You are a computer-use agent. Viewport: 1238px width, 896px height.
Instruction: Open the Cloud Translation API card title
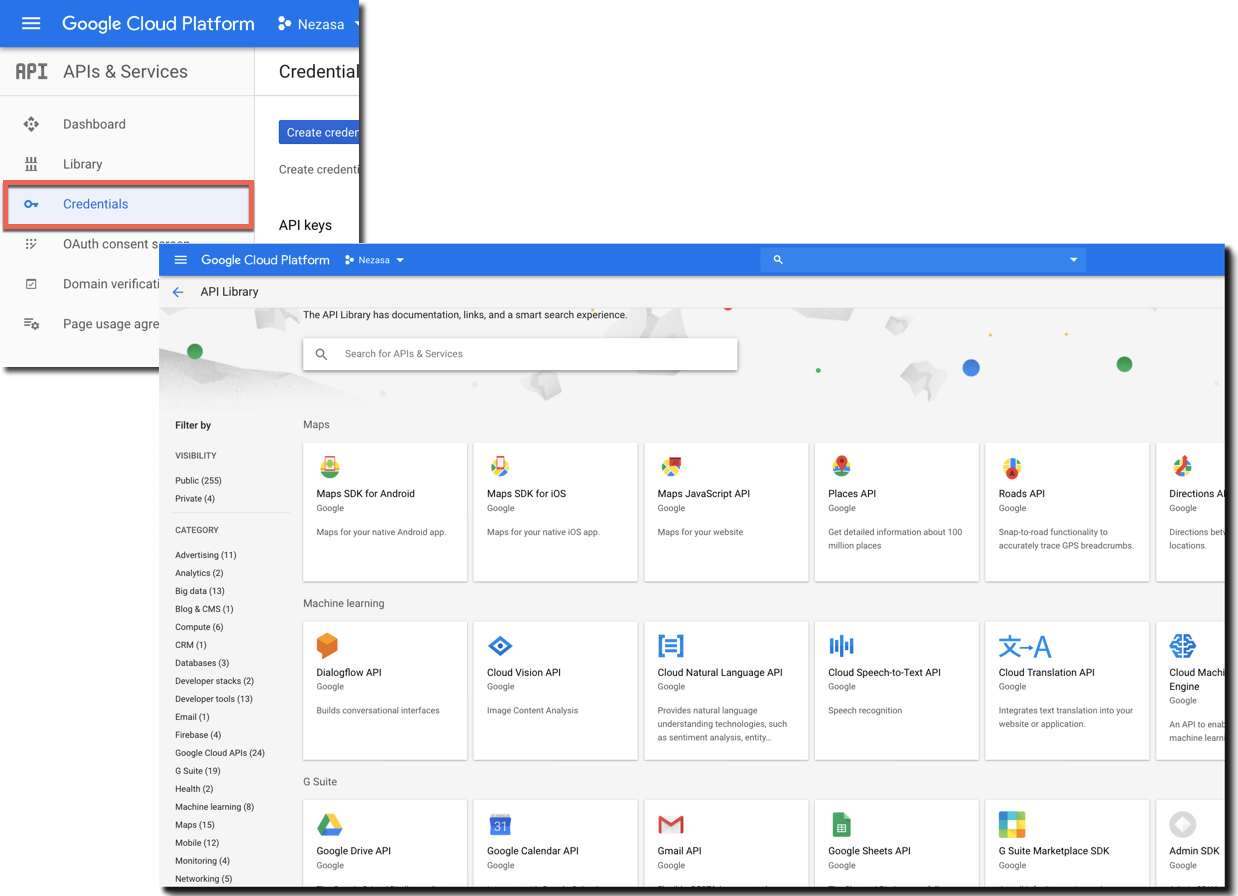tap(1046, 673)
